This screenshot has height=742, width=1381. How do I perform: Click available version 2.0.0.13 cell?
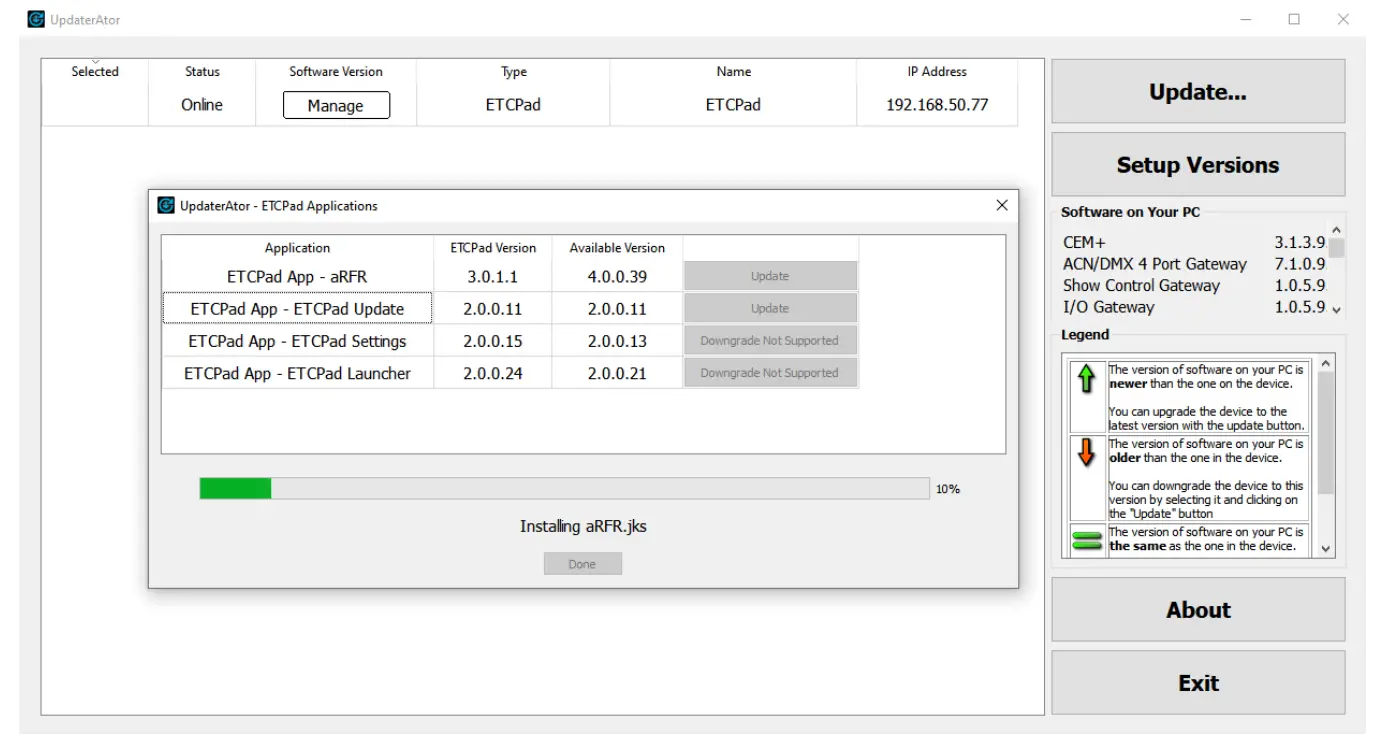point(617,341)
